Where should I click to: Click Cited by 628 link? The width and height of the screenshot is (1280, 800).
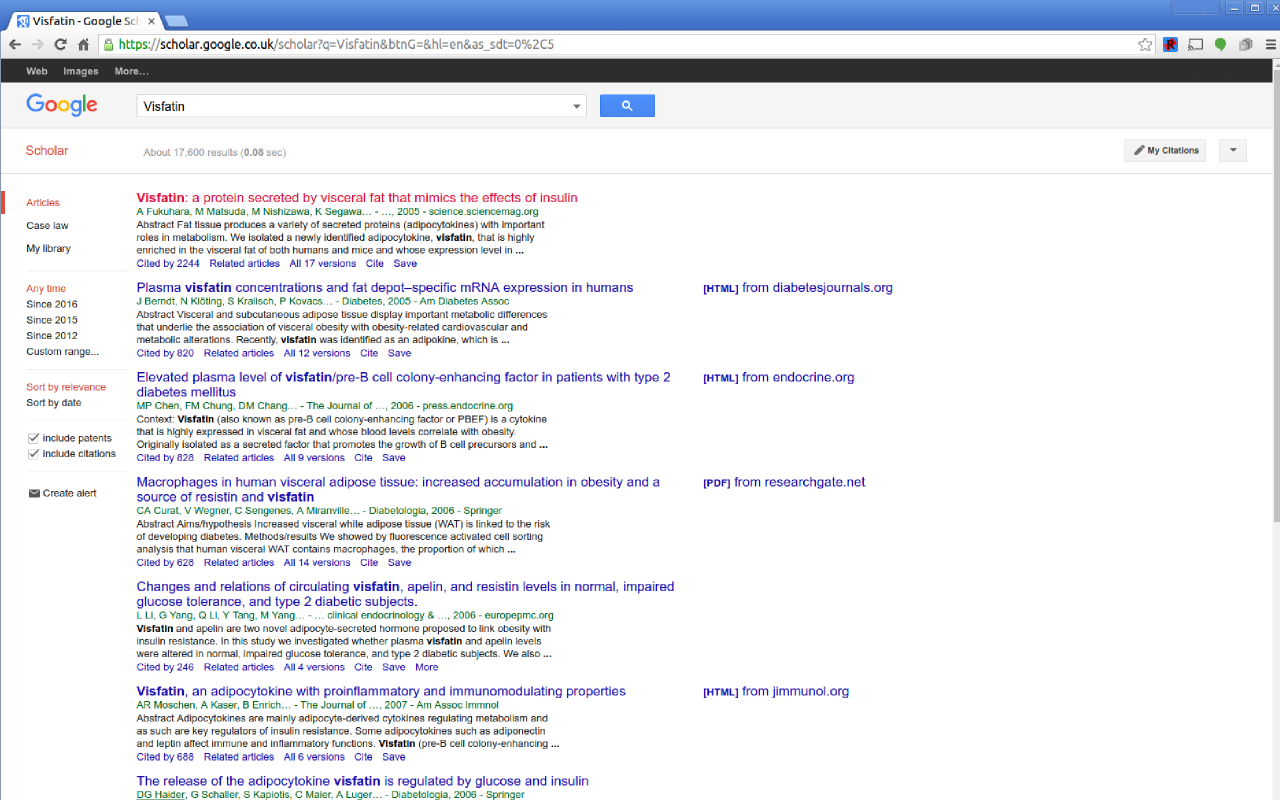[165, 563]
